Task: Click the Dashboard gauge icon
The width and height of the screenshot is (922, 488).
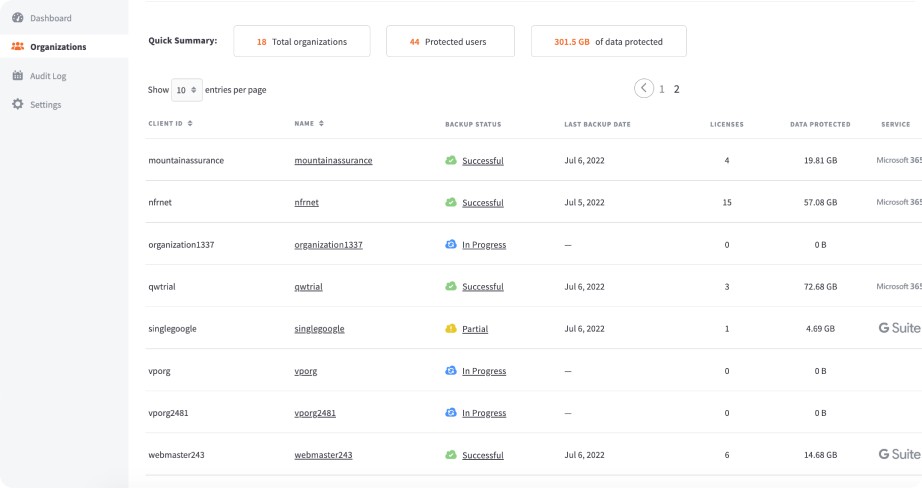Action: pyautogui.click(x=18, y=18)
